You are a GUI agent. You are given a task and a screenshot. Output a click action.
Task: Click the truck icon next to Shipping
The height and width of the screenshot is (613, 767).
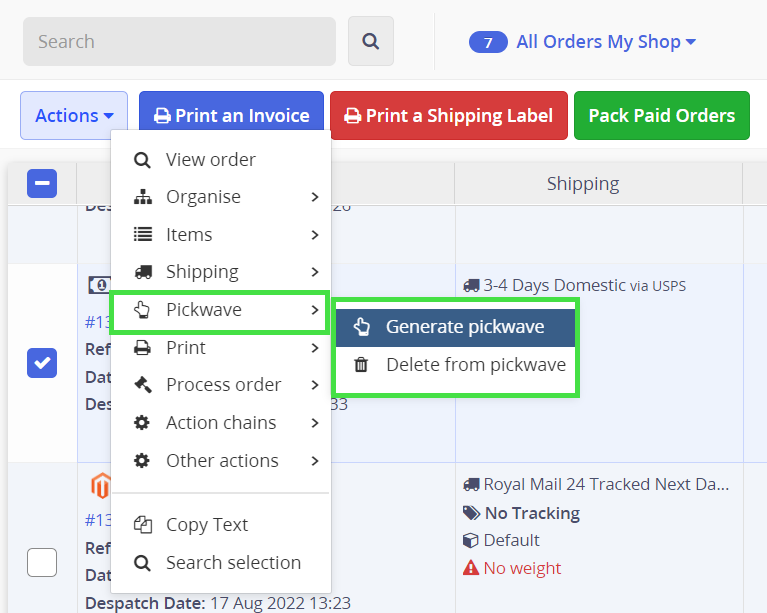(143, 272)
